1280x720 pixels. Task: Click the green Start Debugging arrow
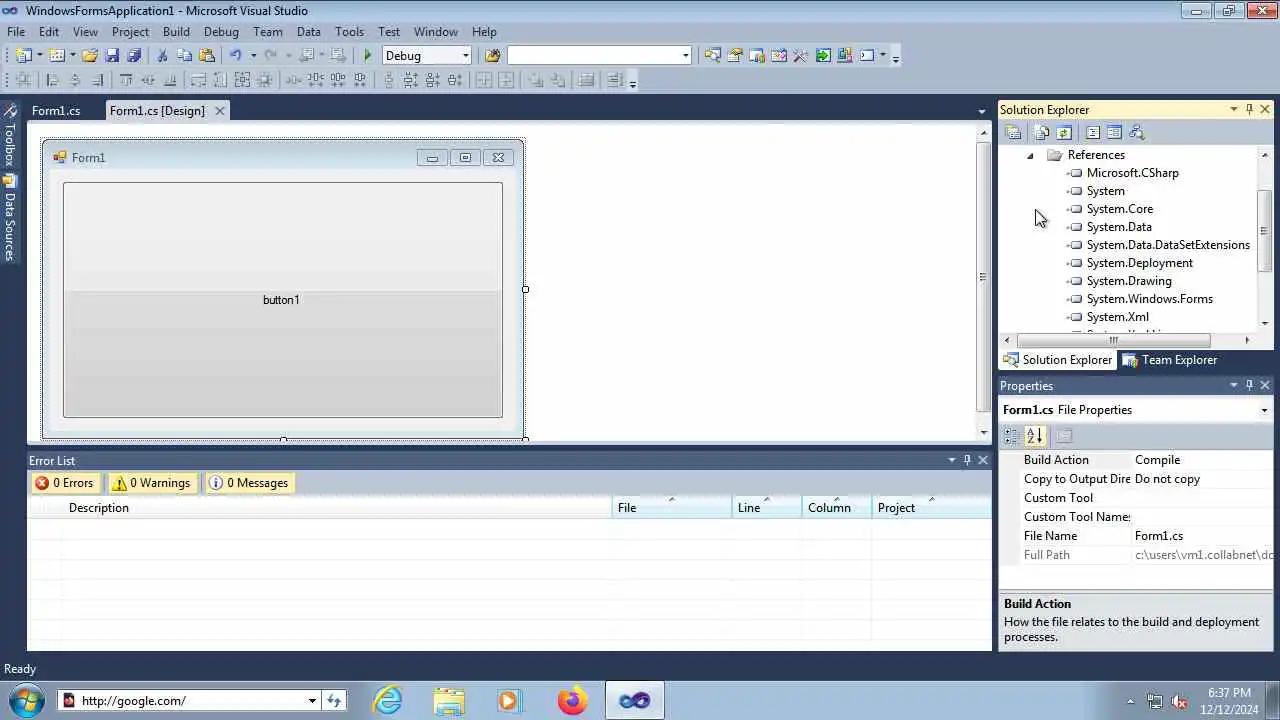368,56
